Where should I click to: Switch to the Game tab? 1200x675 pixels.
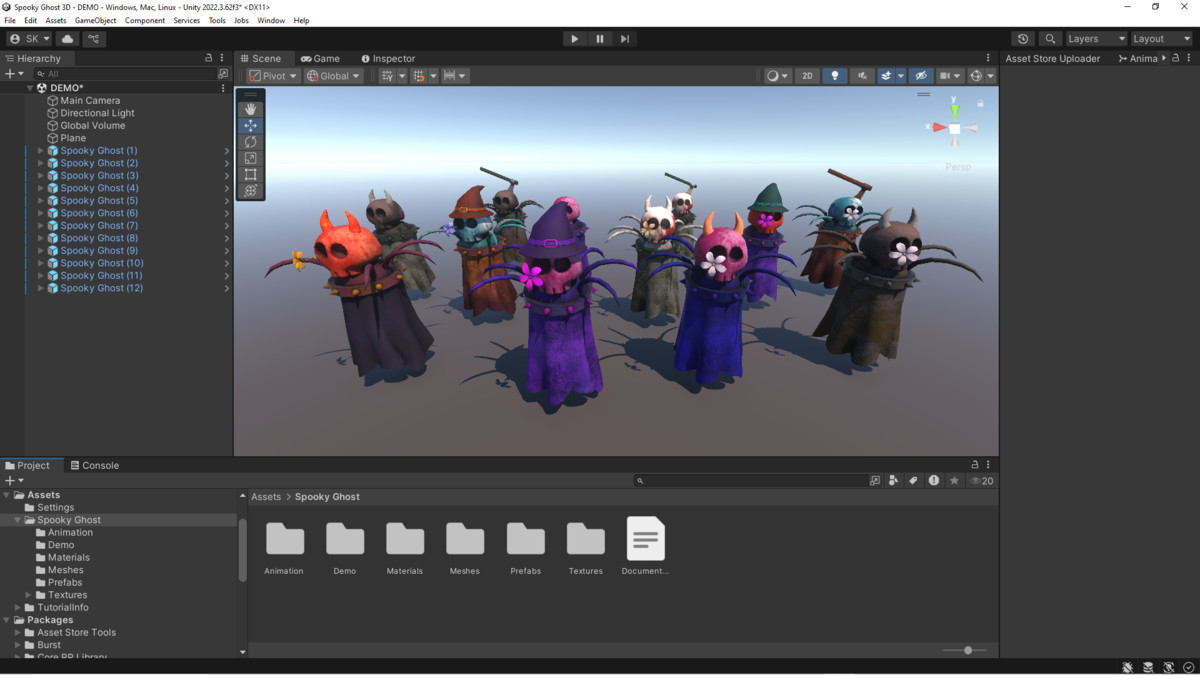coord(320,58)
